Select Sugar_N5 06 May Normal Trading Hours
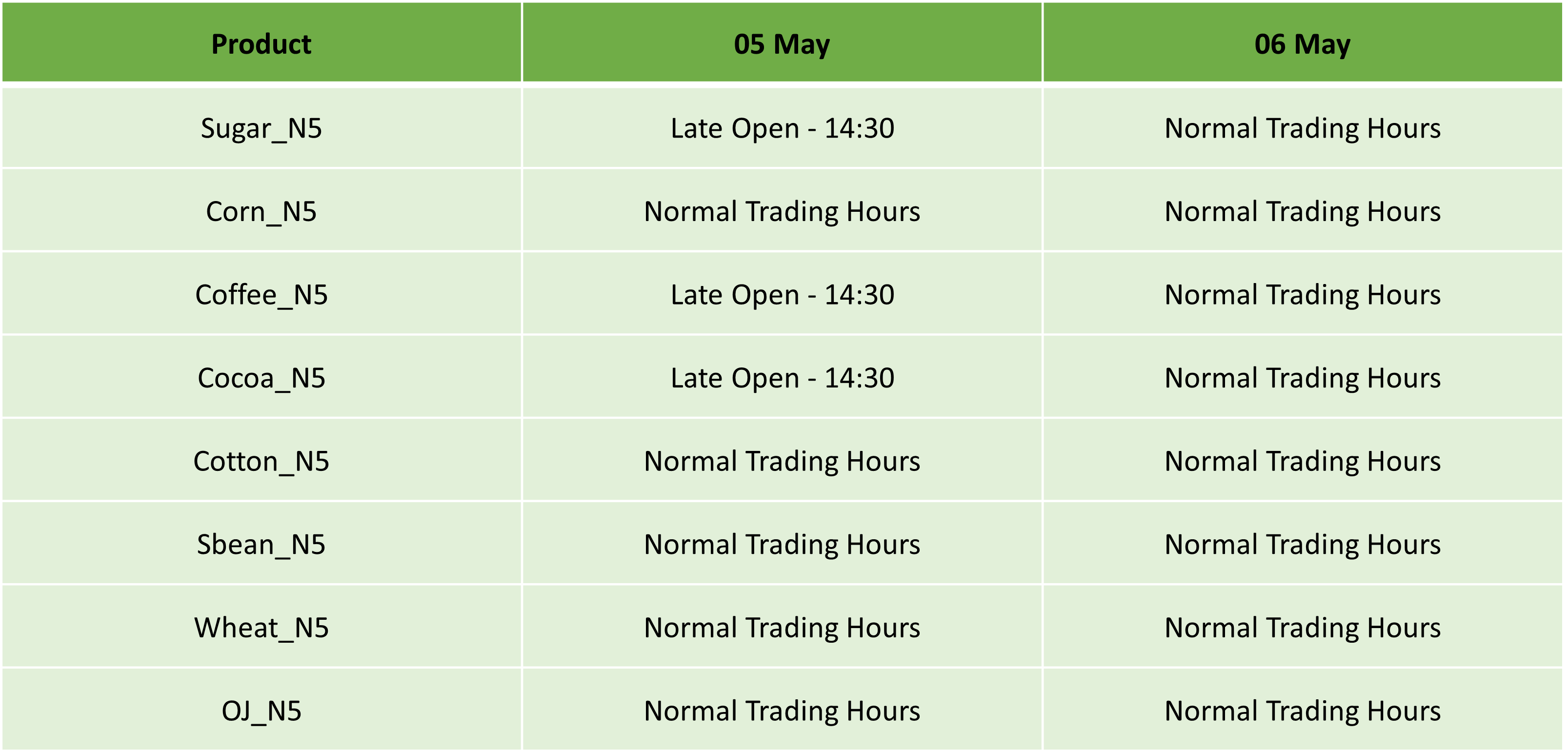This screenshot has width=1568, height=753. (x=1303, y=128)
